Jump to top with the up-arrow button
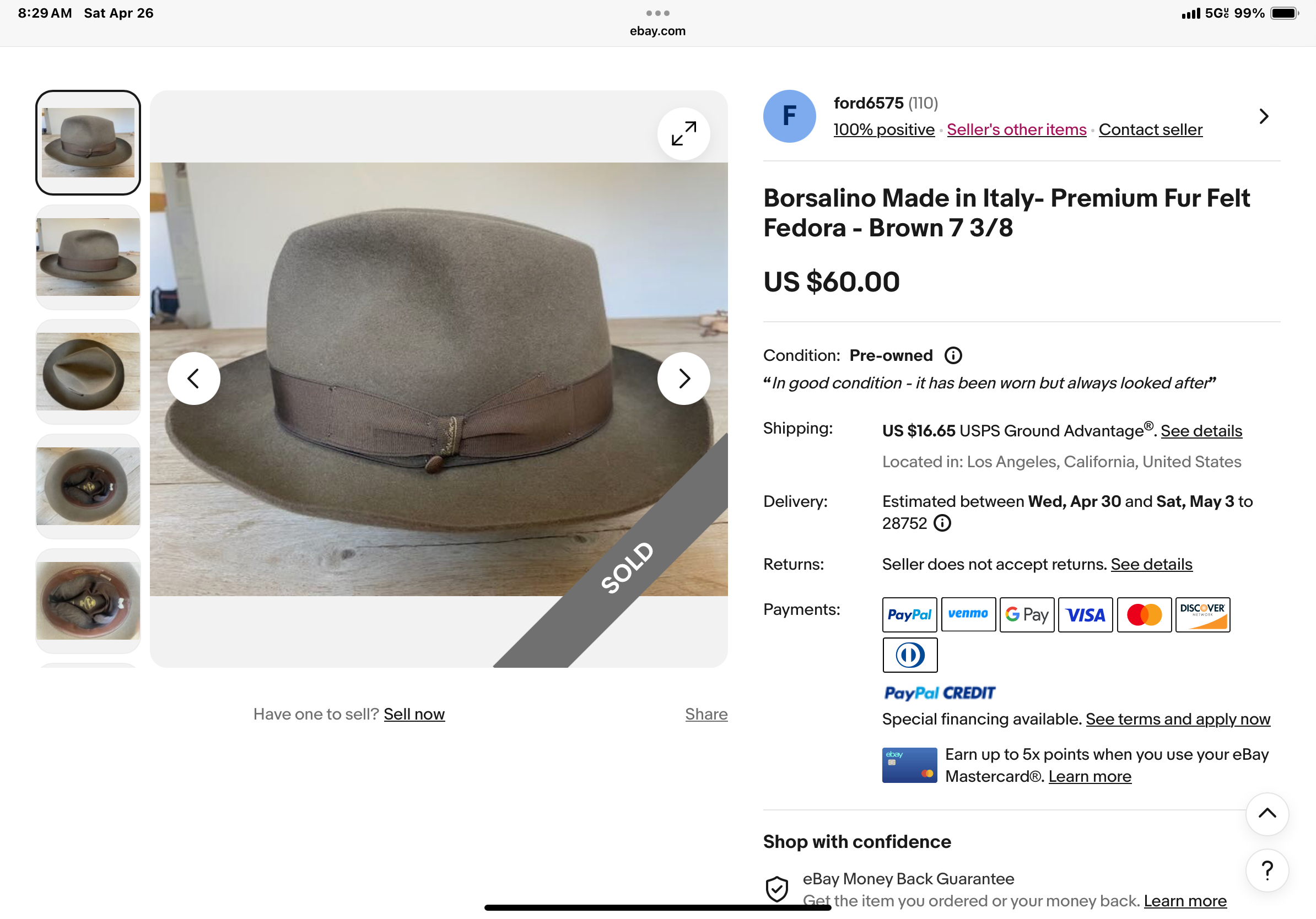Image resolution: width=1316 pixels, height=919 pixels. (x=1267, y=814)
